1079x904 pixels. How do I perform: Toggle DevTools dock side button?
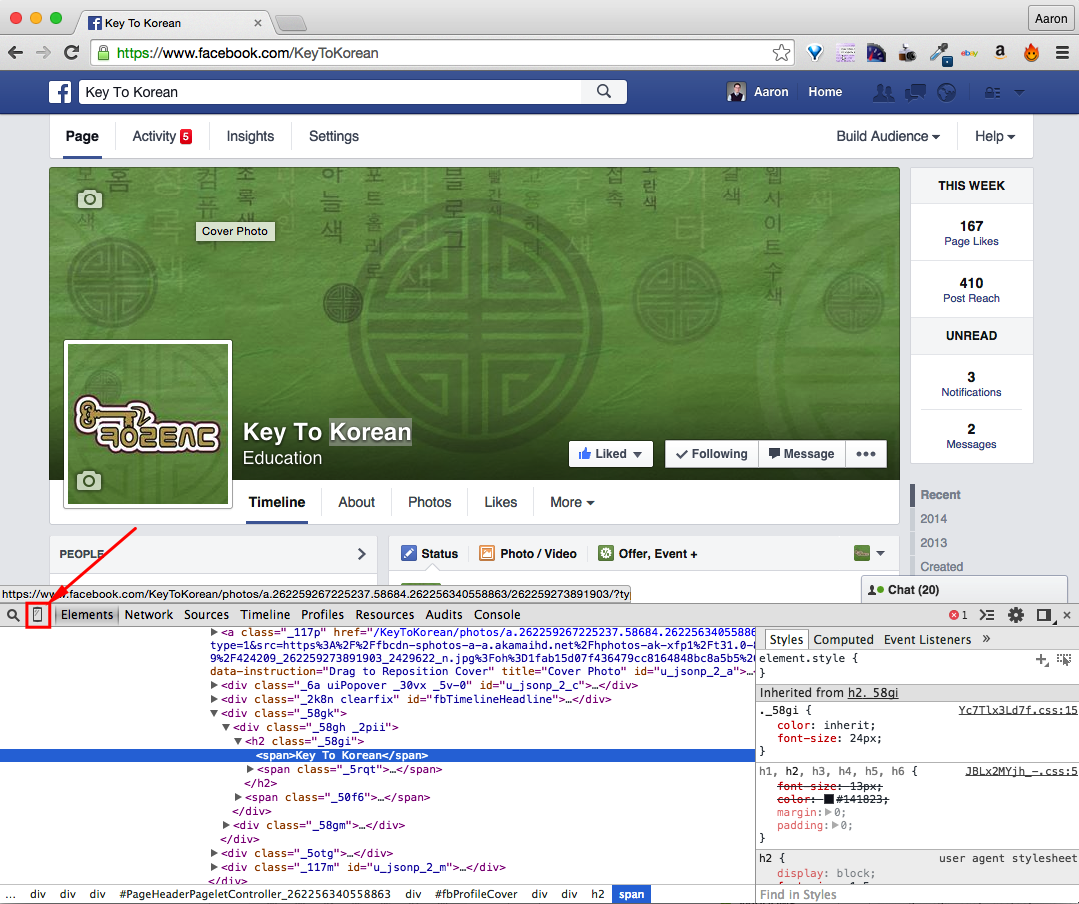(1043, 615)
